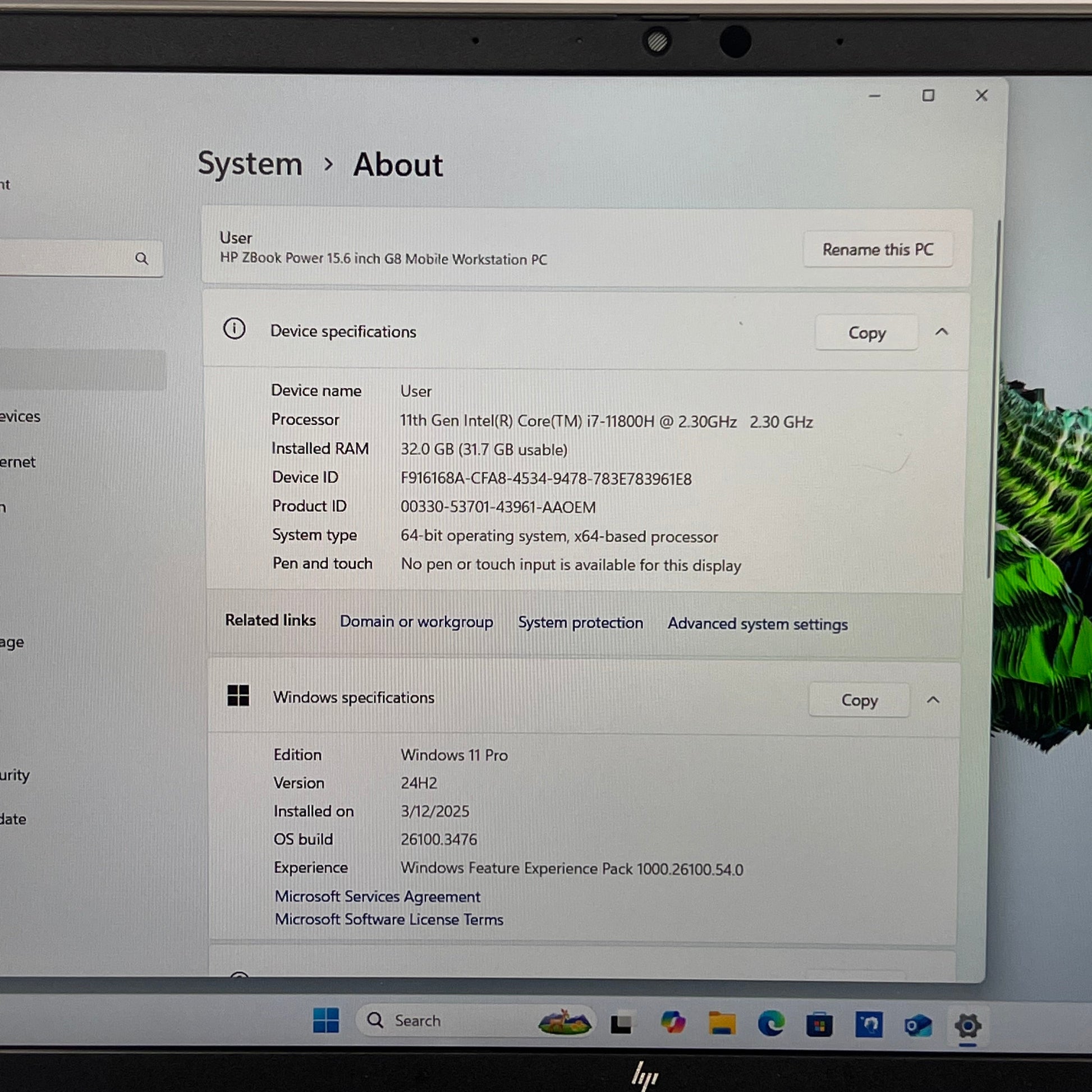Collapse the Windows specifications section
This screenshot has height=1092, width=1092.
(933, 700)
